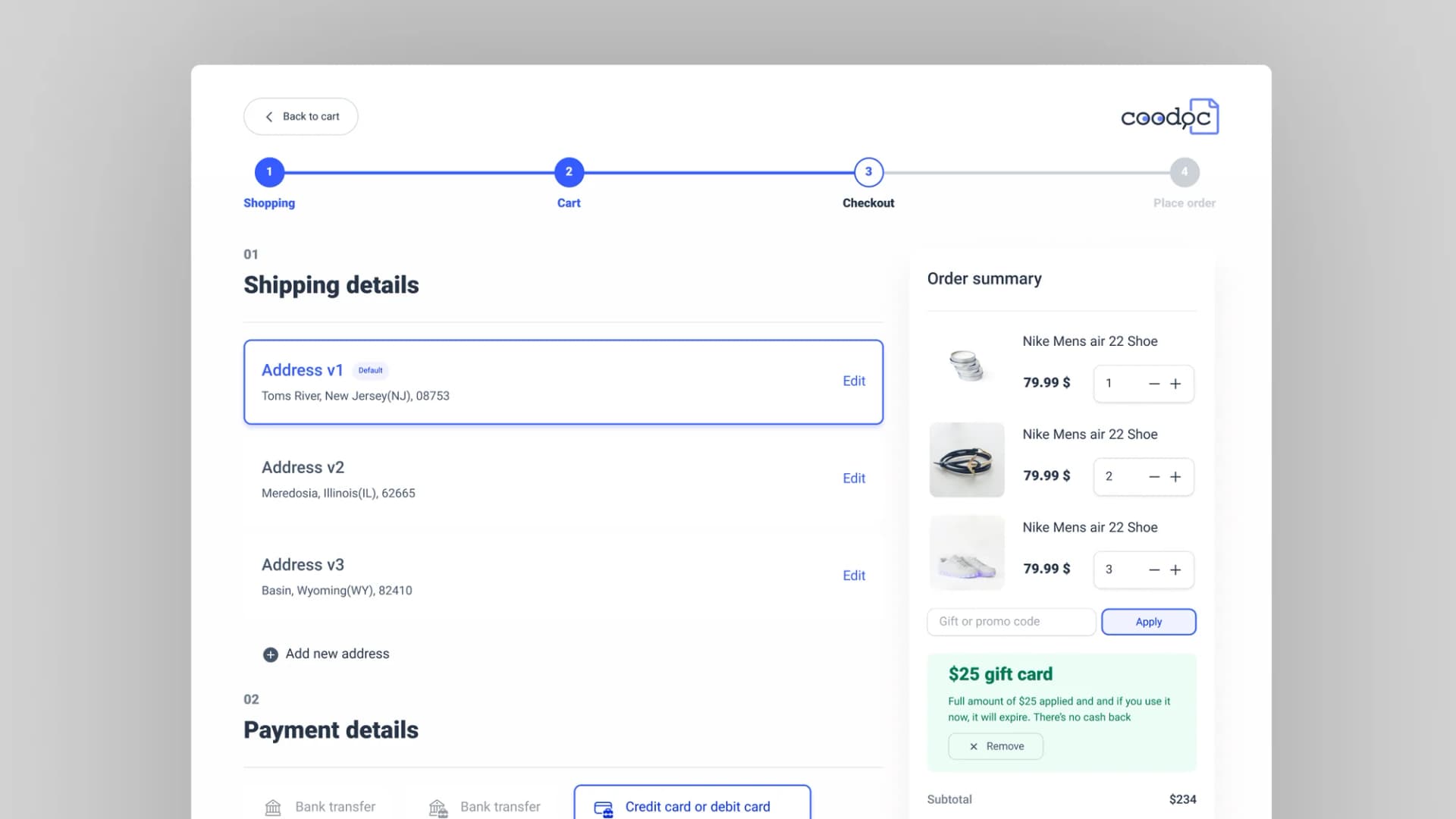Open the navy bracelet product thumbnail
This screenshot has height=819, width=1456.
pyautogui.click(x=967, y=460)
